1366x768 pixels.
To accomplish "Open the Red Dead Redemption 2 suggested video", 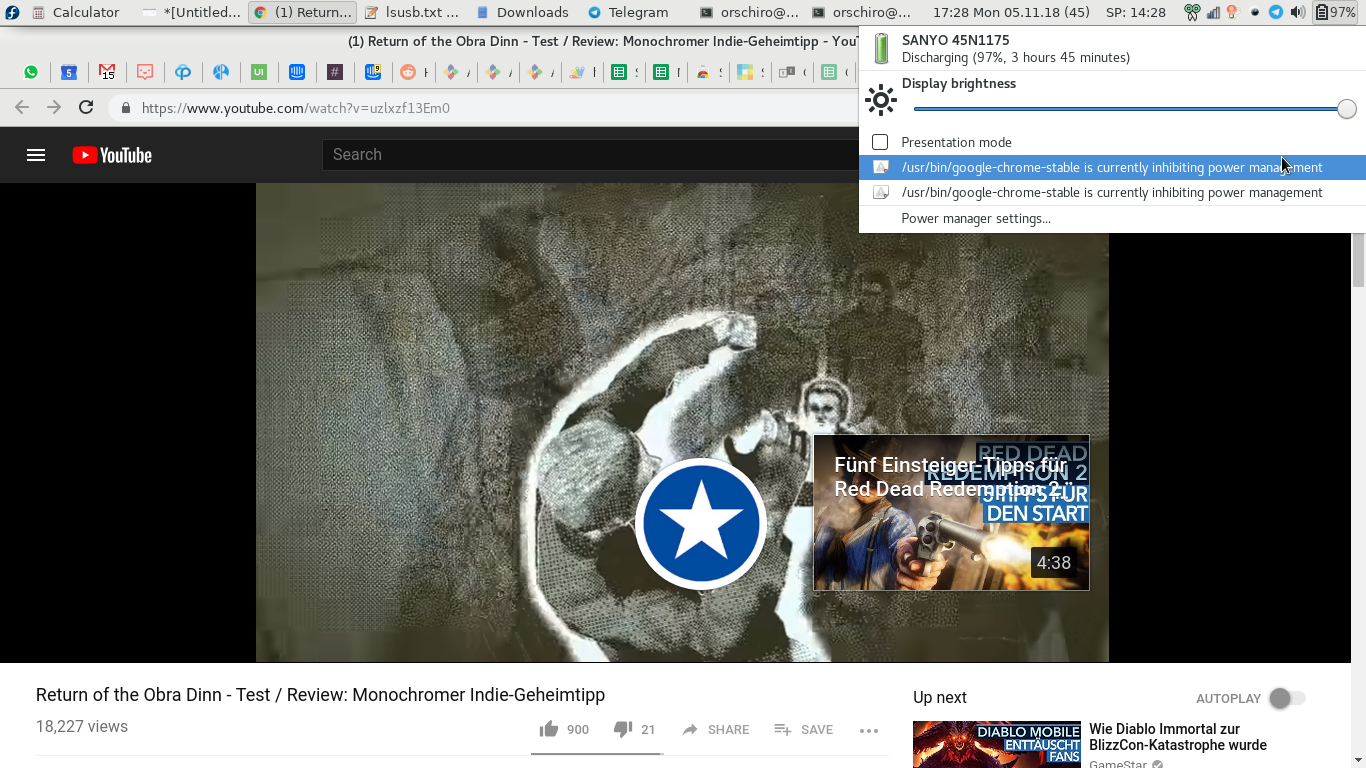I will tap(951, 512).
